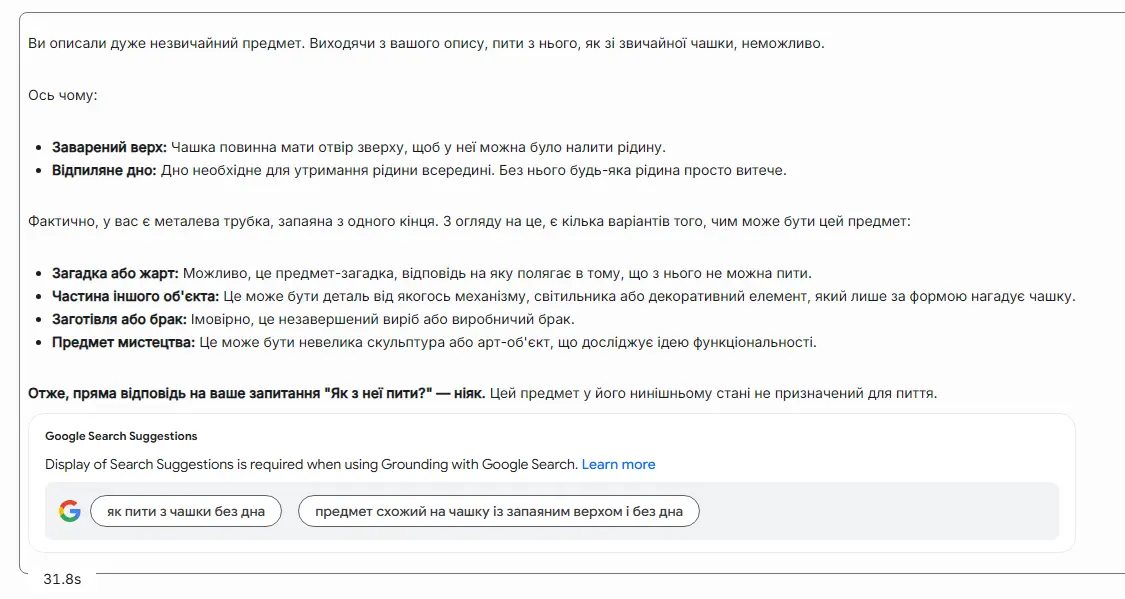The width and height of the screenshot is (1125, 599).
Task: Click the "Display of Search Suggestions is required" notice
Action: pyautogui.click(x=311, y=464)
